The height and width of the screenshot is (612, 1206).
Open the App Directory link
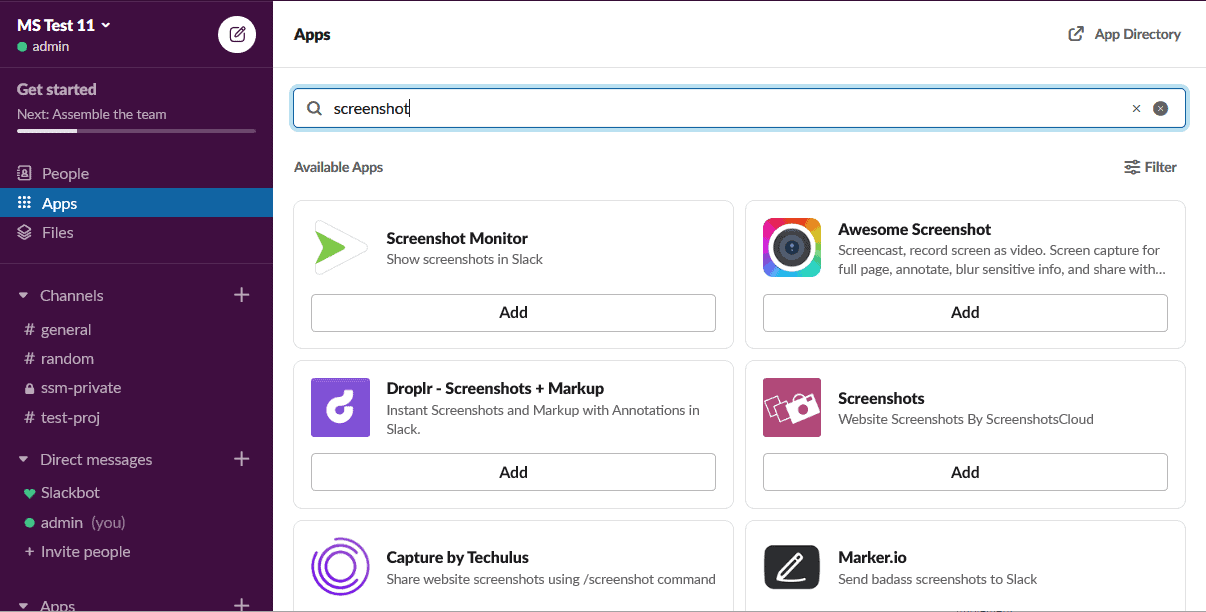coord(1124,33)
